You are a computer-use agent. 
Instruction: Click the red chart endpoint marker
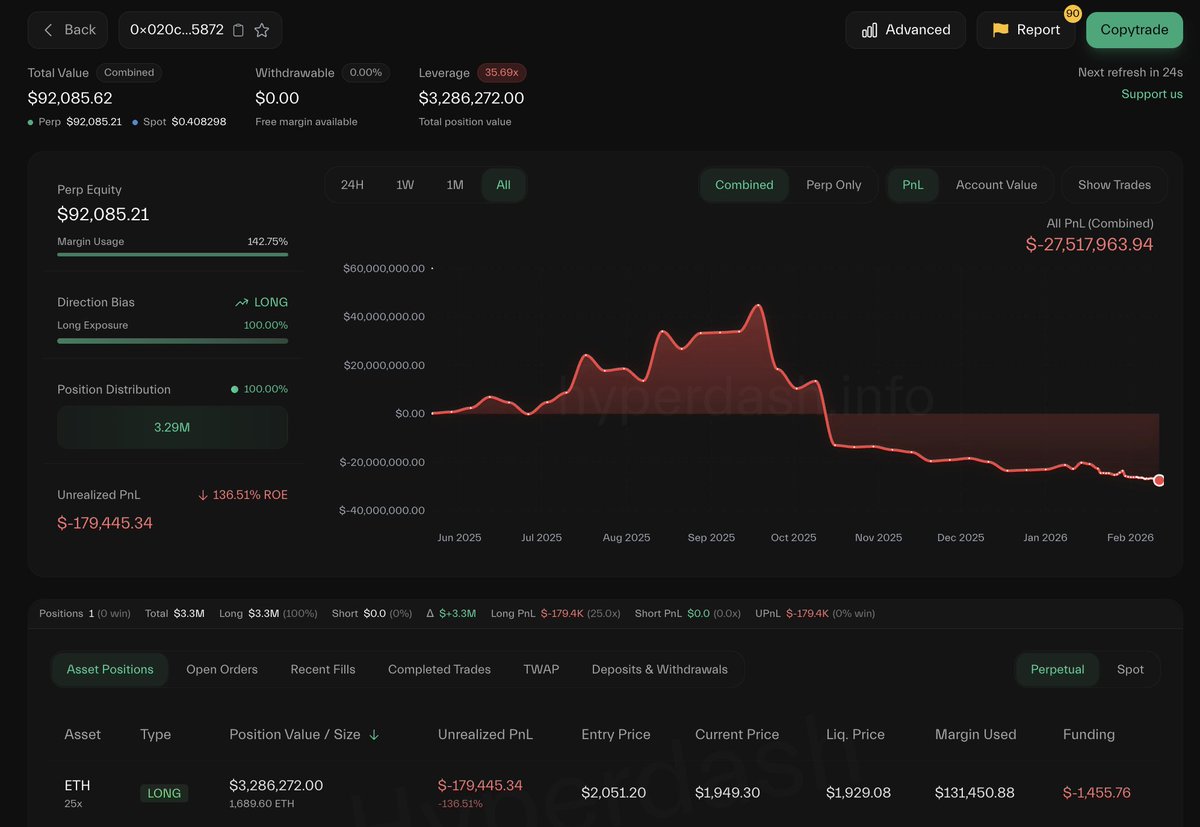[x=1159, y=481]
